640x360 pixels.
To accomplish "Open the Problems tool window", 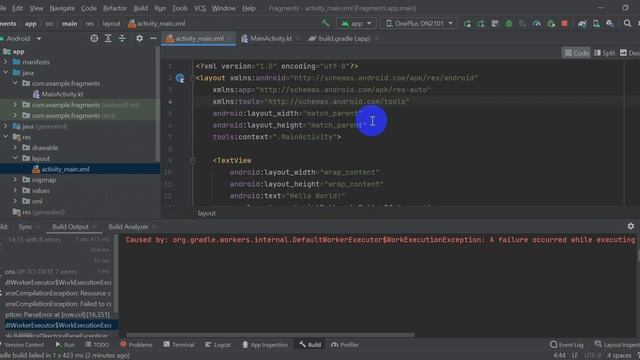I will point(136,345).
